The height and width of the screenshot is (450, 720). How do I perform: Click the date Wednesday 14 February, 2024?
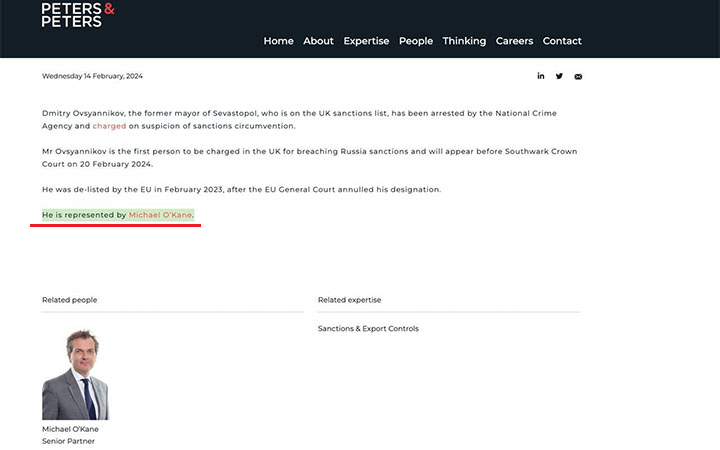click(92, 76)
